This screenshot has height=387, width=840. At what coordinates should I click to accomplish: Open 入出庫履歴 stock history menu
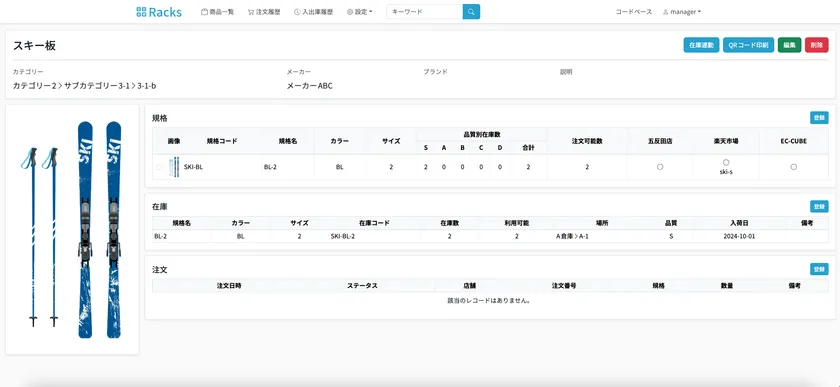[313, 12]
